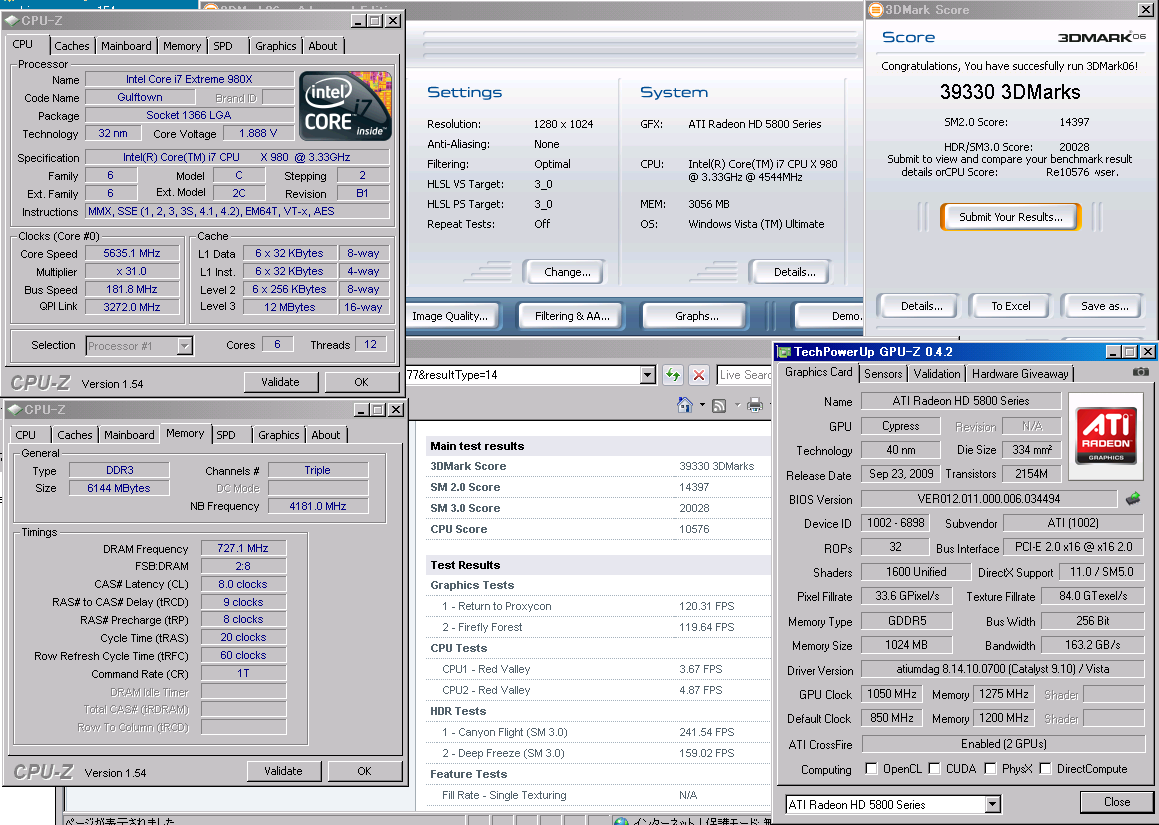This screenshot has width=1159, height=825.
Task: Click 'Fill Rate - Single Texturing' row
Action: [598, 795]
